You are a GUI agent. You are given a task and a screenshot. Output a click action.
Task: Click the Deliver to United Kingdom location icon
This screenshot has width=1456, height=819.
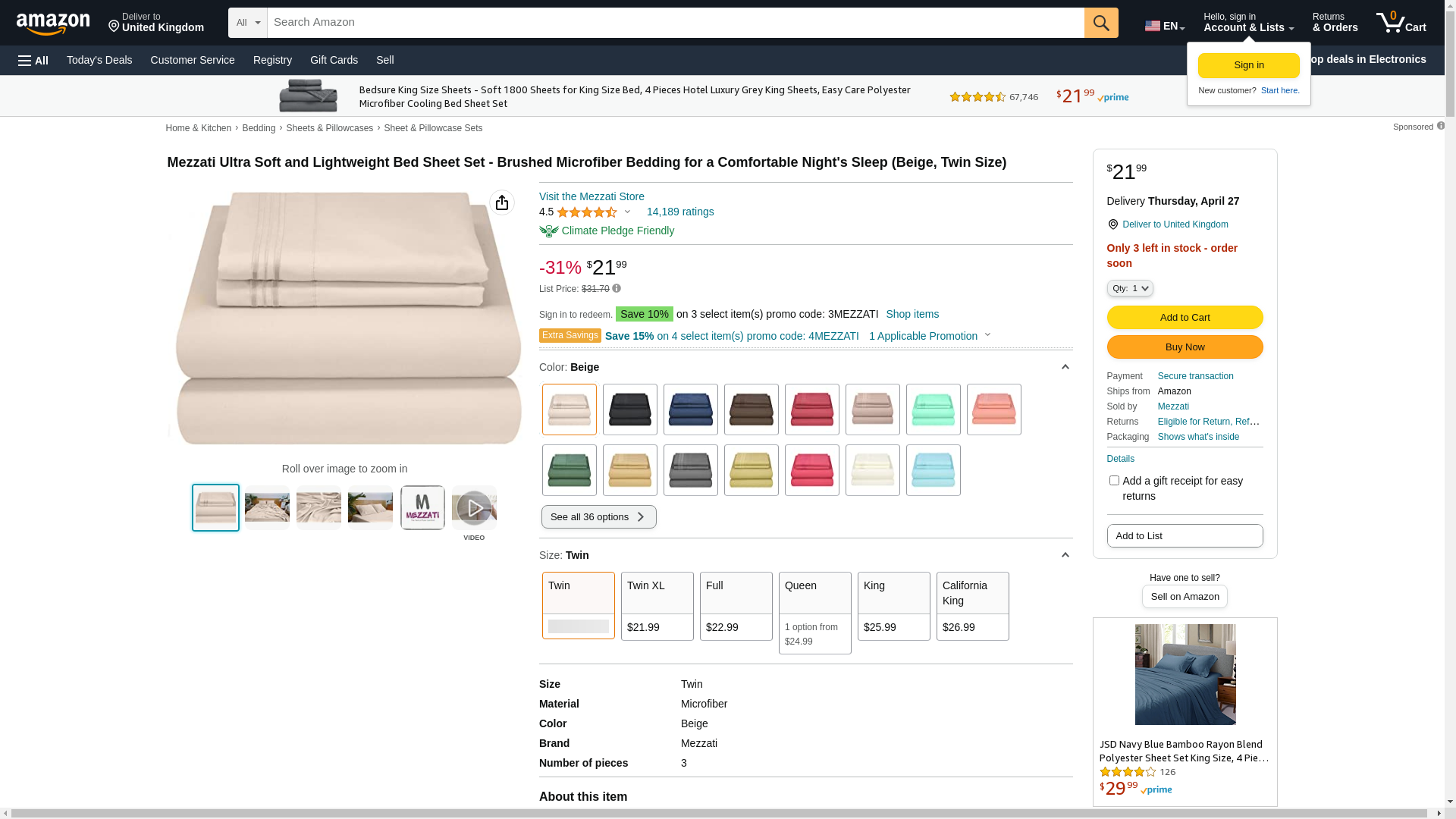click(1112, 224)
